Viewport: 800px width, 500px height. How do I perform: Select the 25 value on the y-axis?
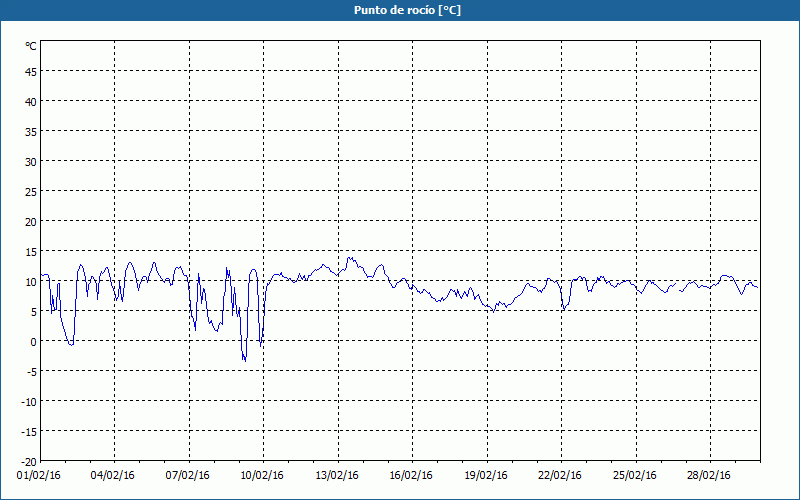pyautogui.click(x=31, y=192)
